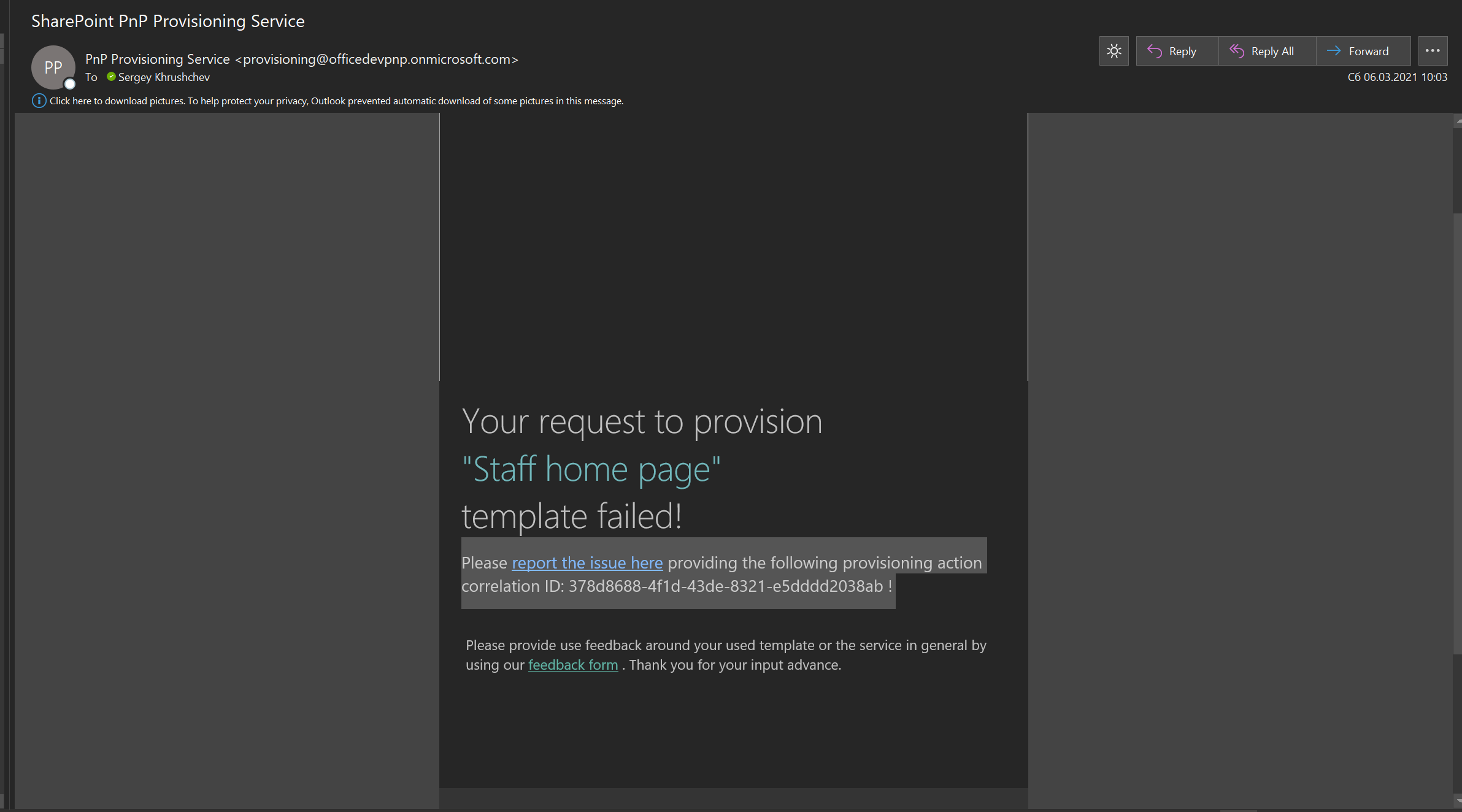Open the 'report the issue here' link
Screen dimensions: 1462x812
click(x=587, y=562)
